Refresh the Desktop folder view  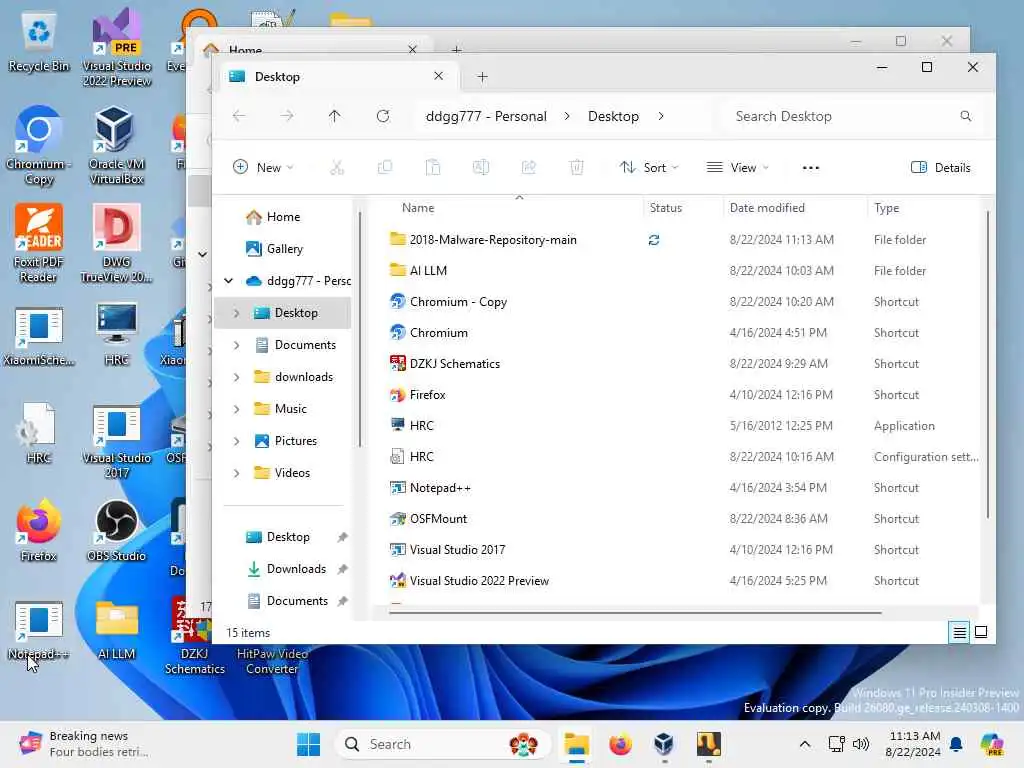point(383,116)
